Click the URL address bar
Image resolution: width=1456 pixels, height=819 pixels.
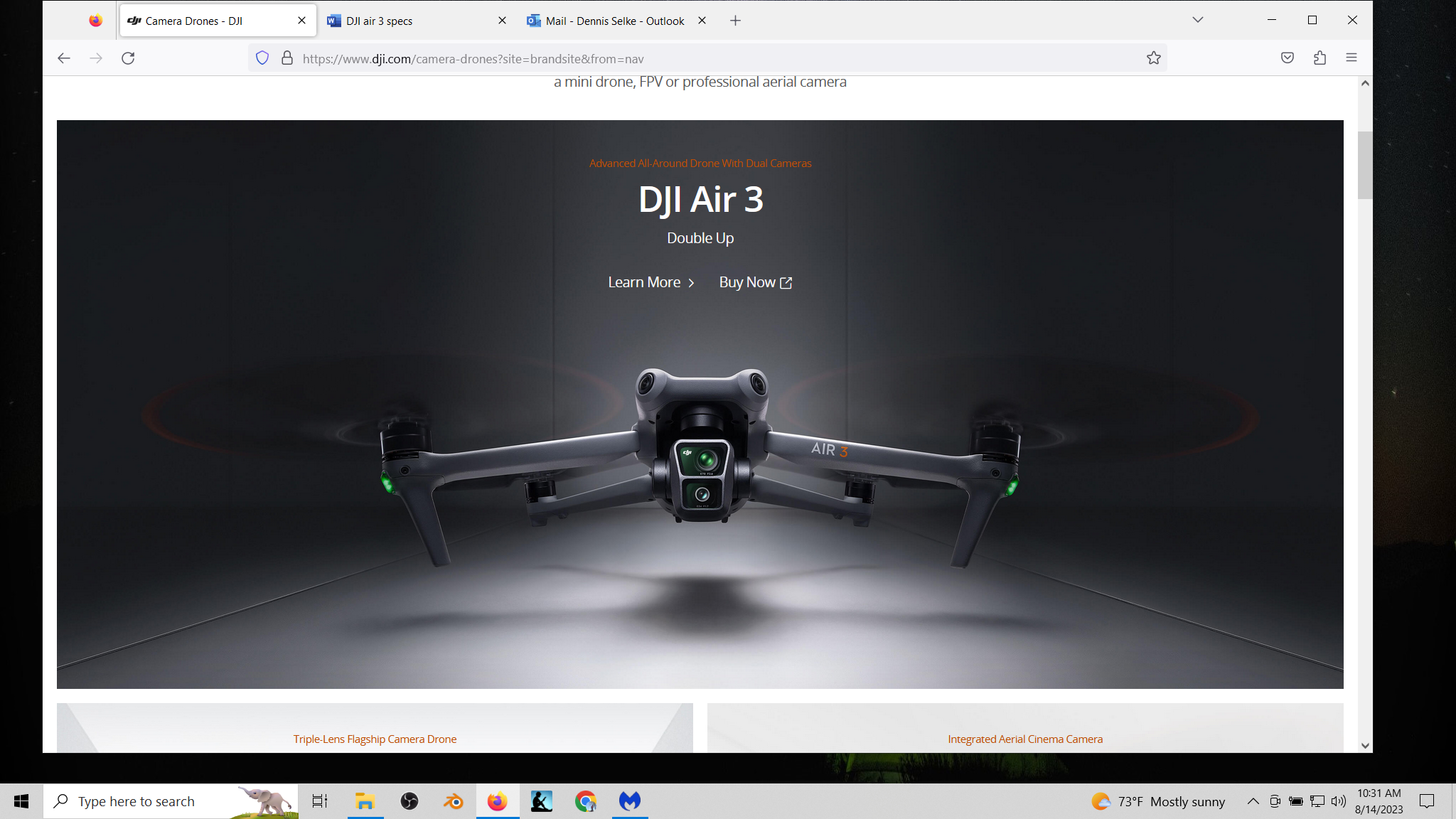pos(711,59)
